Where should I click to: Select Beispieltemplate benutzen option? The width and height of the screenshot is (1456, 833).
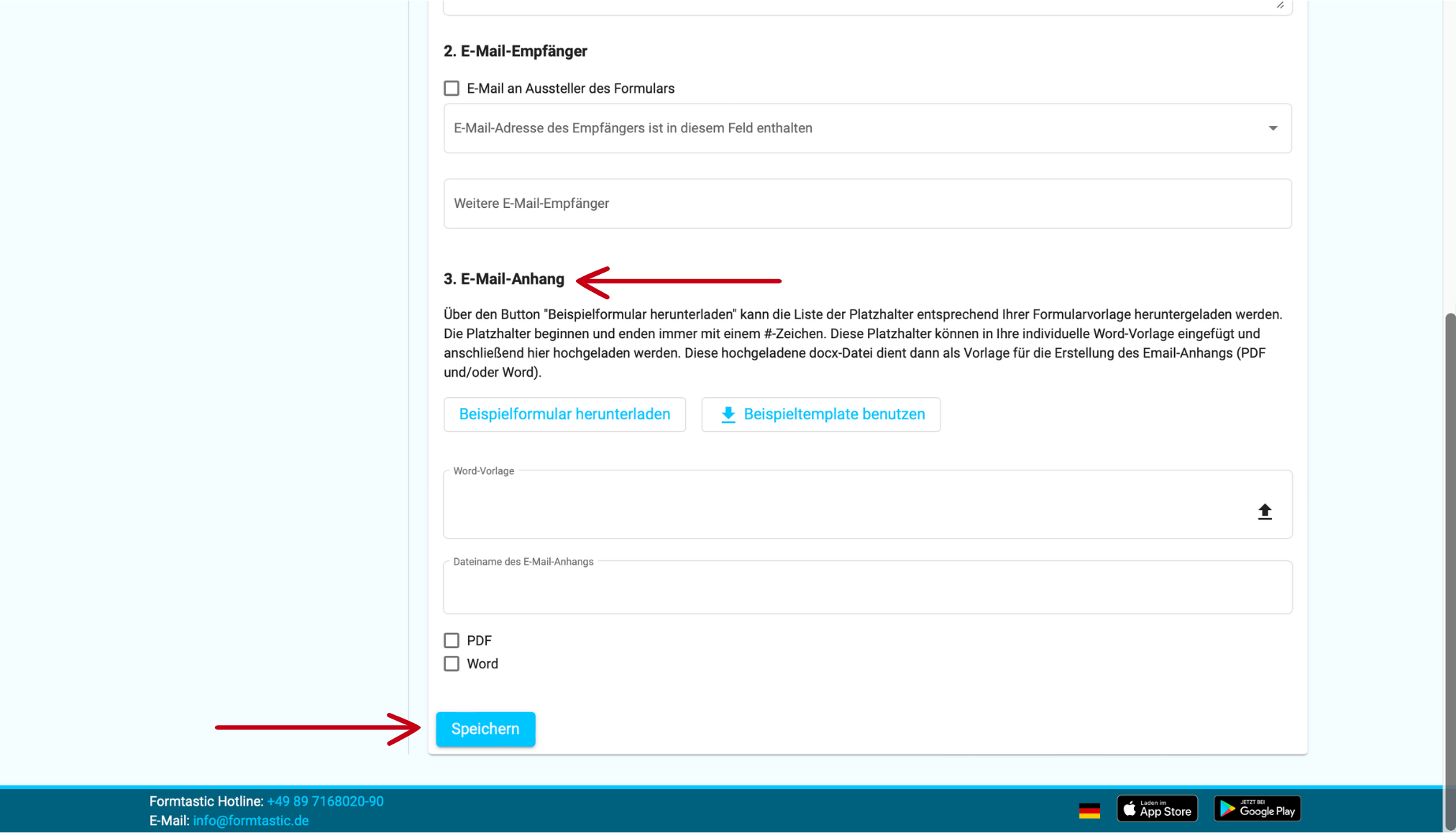tap(820, 414)
